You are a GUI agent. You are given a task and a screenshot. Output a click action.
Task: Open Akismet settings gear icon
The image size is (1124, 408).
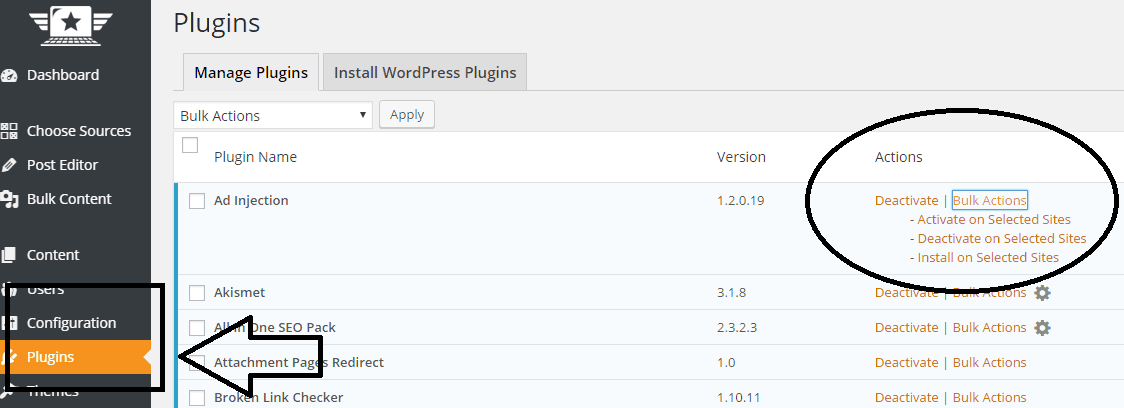click(x=1042, y=293)
